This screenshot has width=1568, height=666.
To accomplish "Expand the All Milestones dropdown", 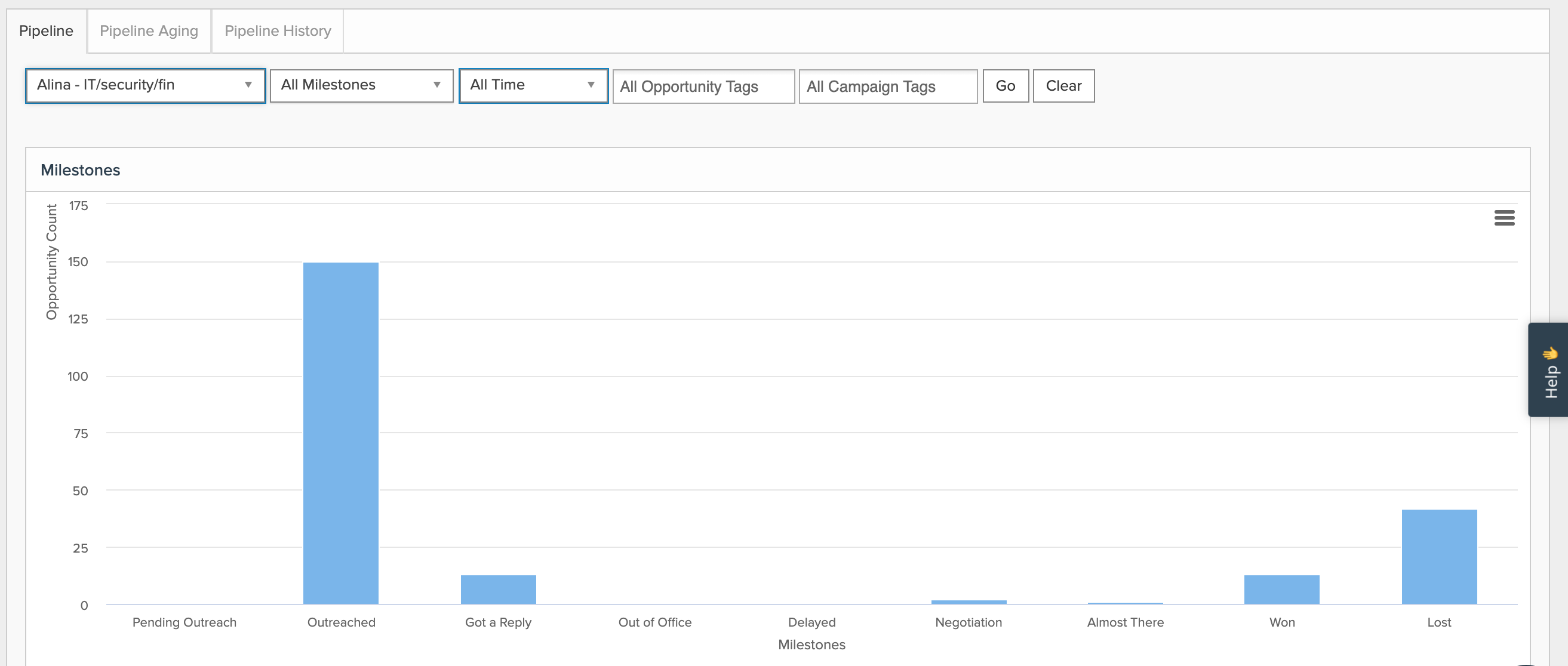I will point(362,86).
